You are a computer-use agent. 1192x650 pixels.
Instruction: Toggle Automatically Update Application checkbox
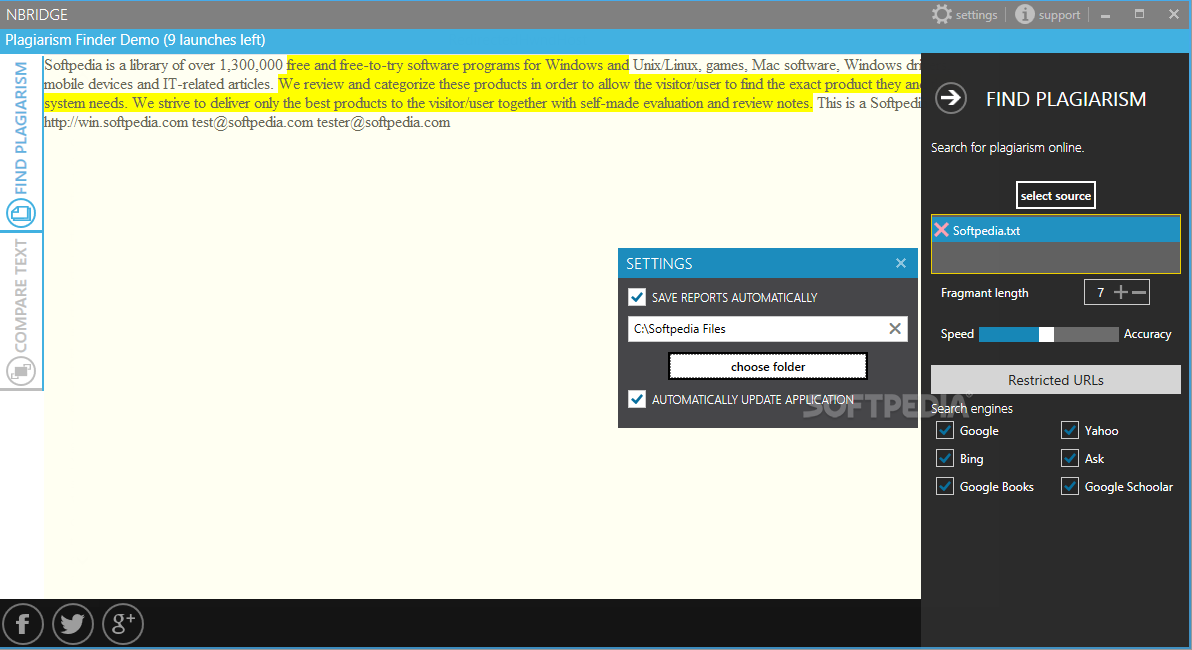coord(637,399)
